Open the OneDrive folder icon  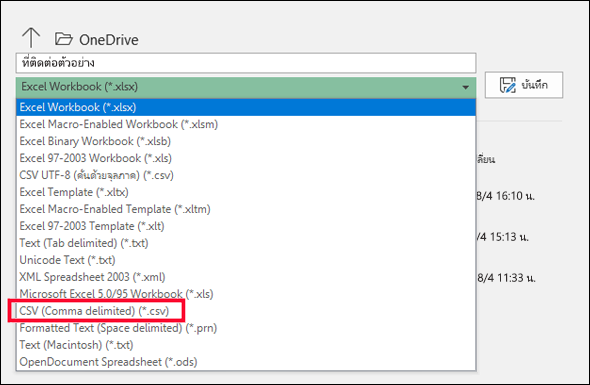(64, 39)
